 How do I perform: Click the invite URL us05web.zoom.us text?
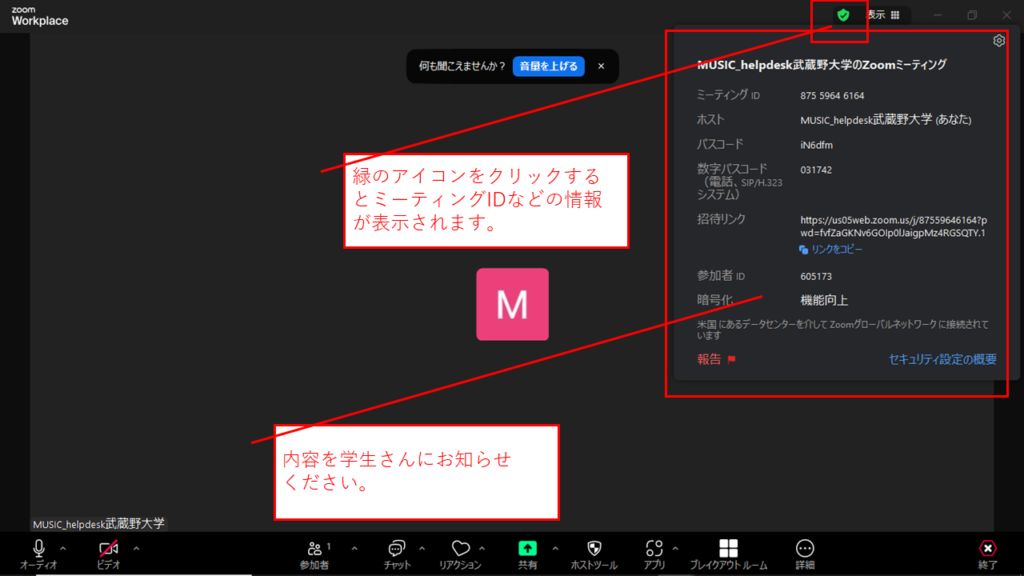tap(893, 227)
